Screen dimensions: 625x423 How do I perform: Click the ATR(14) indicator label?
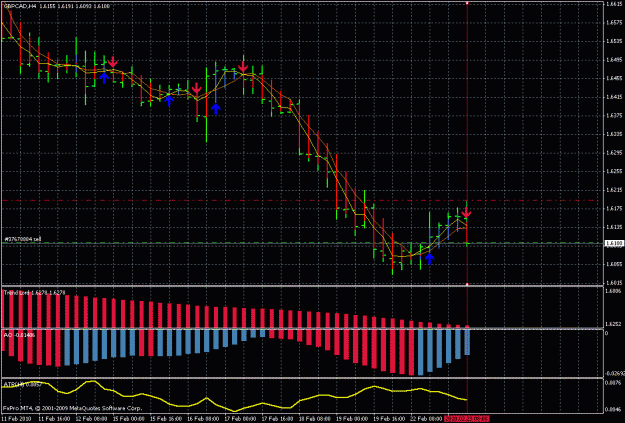pyautogui.click(x=22, y=384)
